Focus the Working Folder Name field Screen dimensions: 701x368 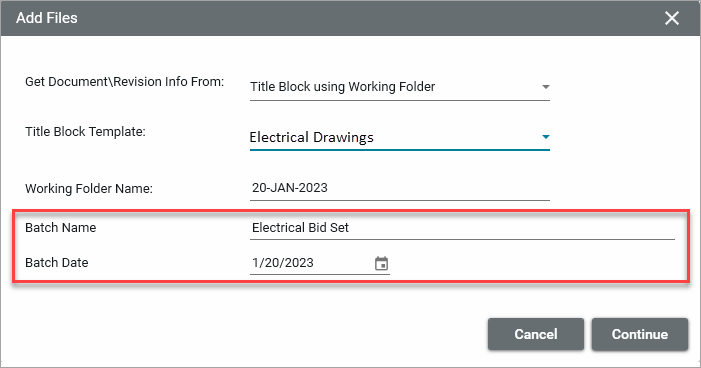coord(400,188)
